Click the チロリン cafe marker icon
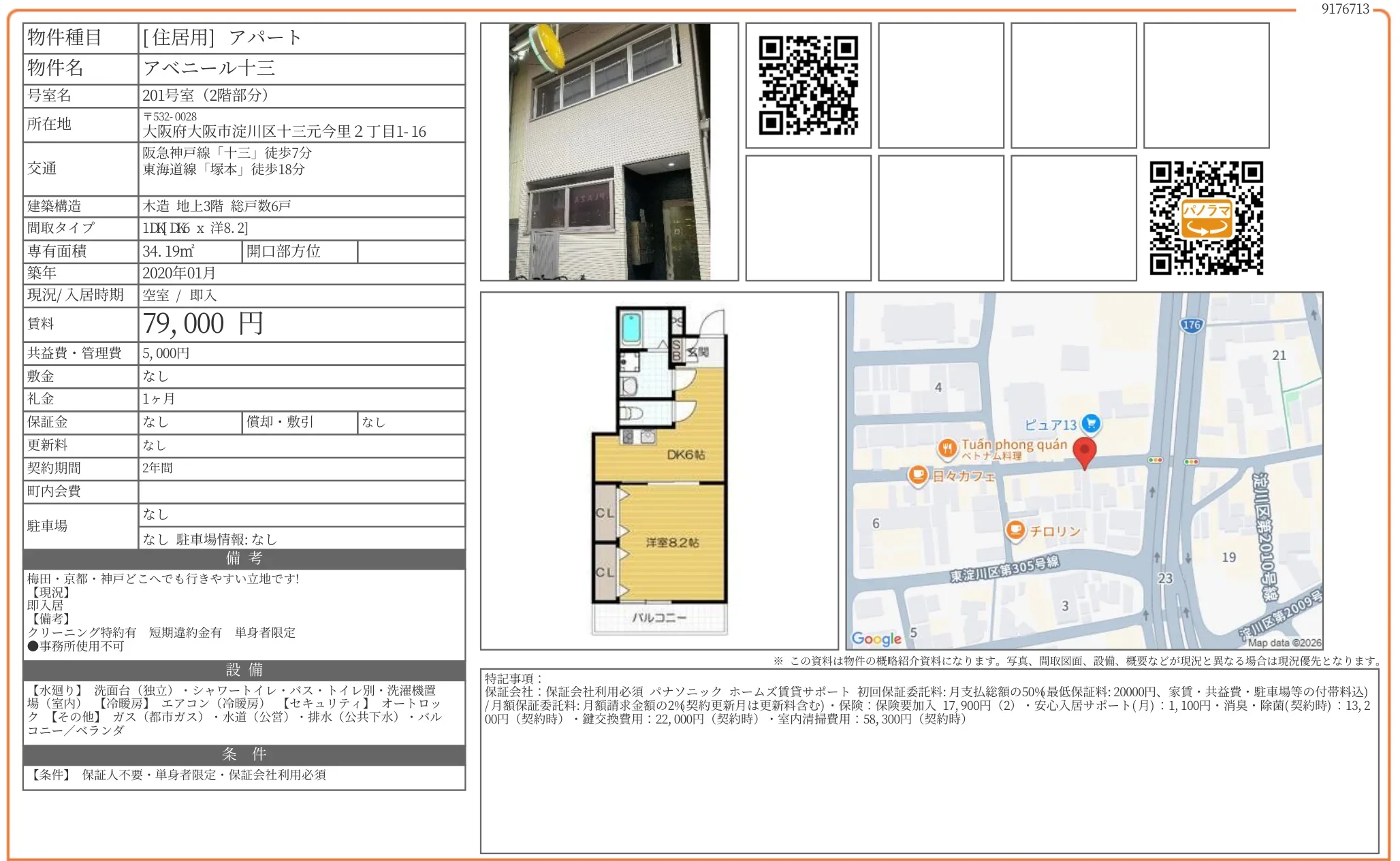Viewport: 1400px width, 861px height. pos(1015,530)
